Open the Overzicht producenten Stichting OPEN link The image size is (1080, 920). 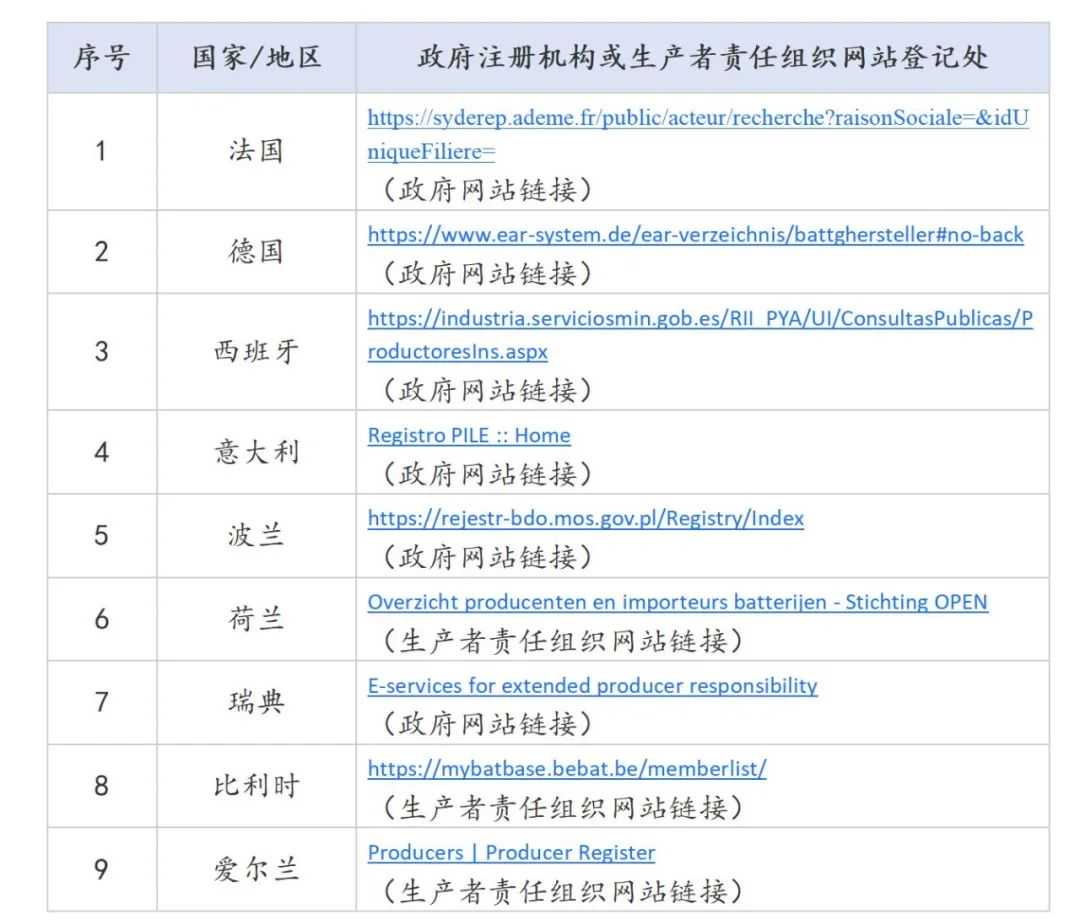point(677,603)
